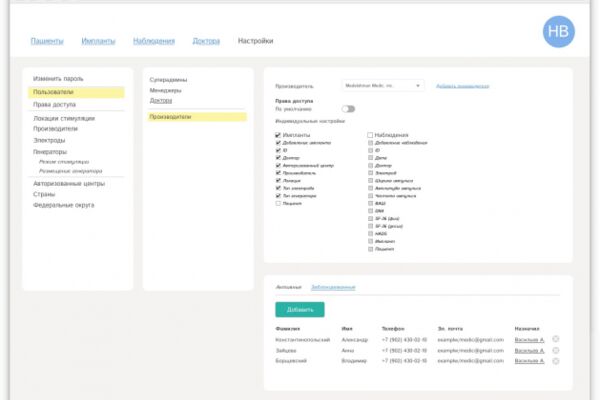The image size is (600, 400).
Task: Open Васильев А. link in Борщевский row
Action: 529,361
